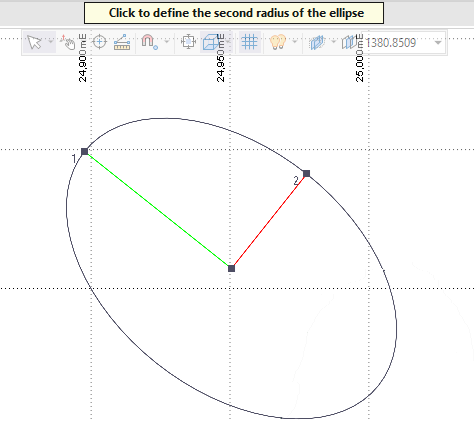Click the slice view icon beside value field
The width and height of the screenshot is (474, 422).
pos(350,42)
